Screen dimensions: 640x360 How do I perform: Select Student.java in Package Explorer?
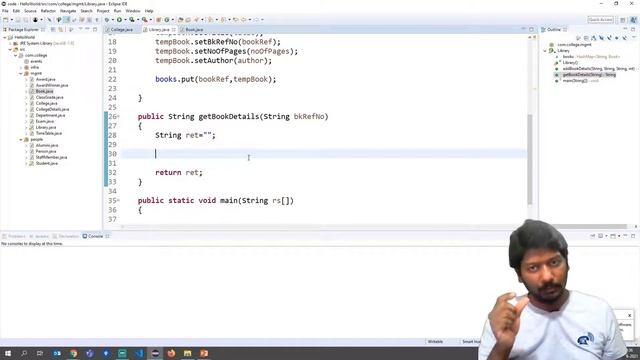tap(47, 163)
